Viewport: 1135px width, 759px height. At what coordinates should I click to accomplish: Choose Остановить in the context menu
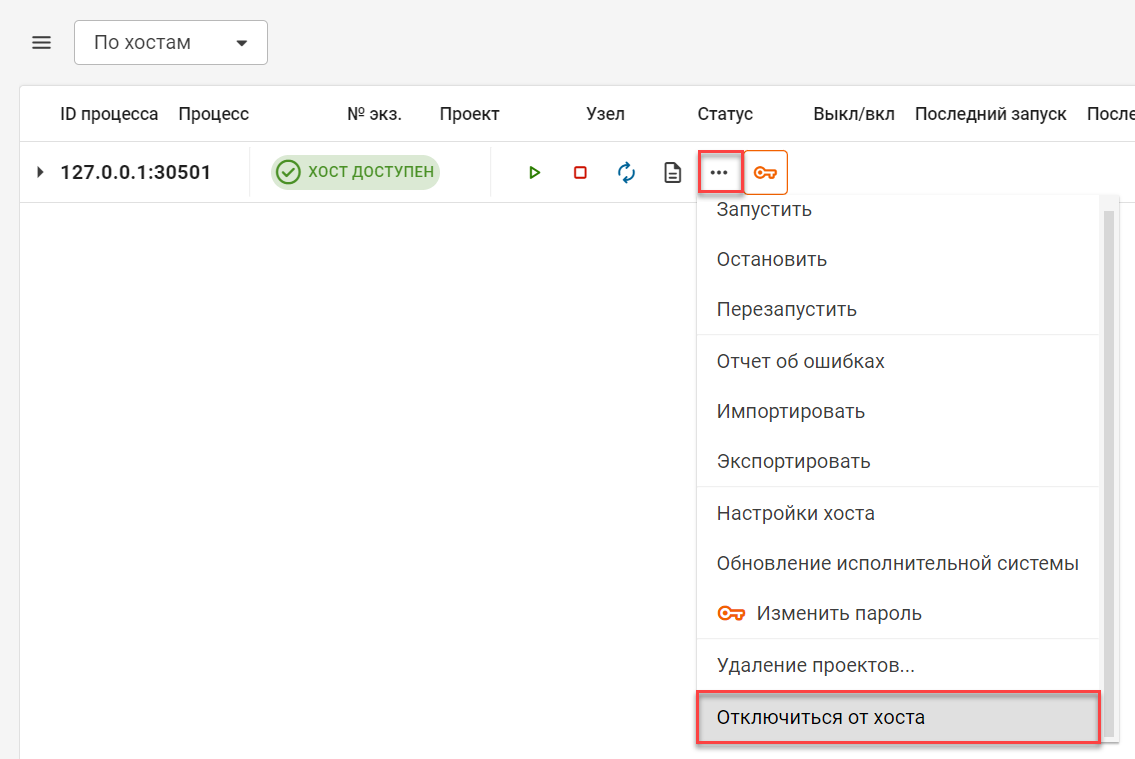pos(771,260)
